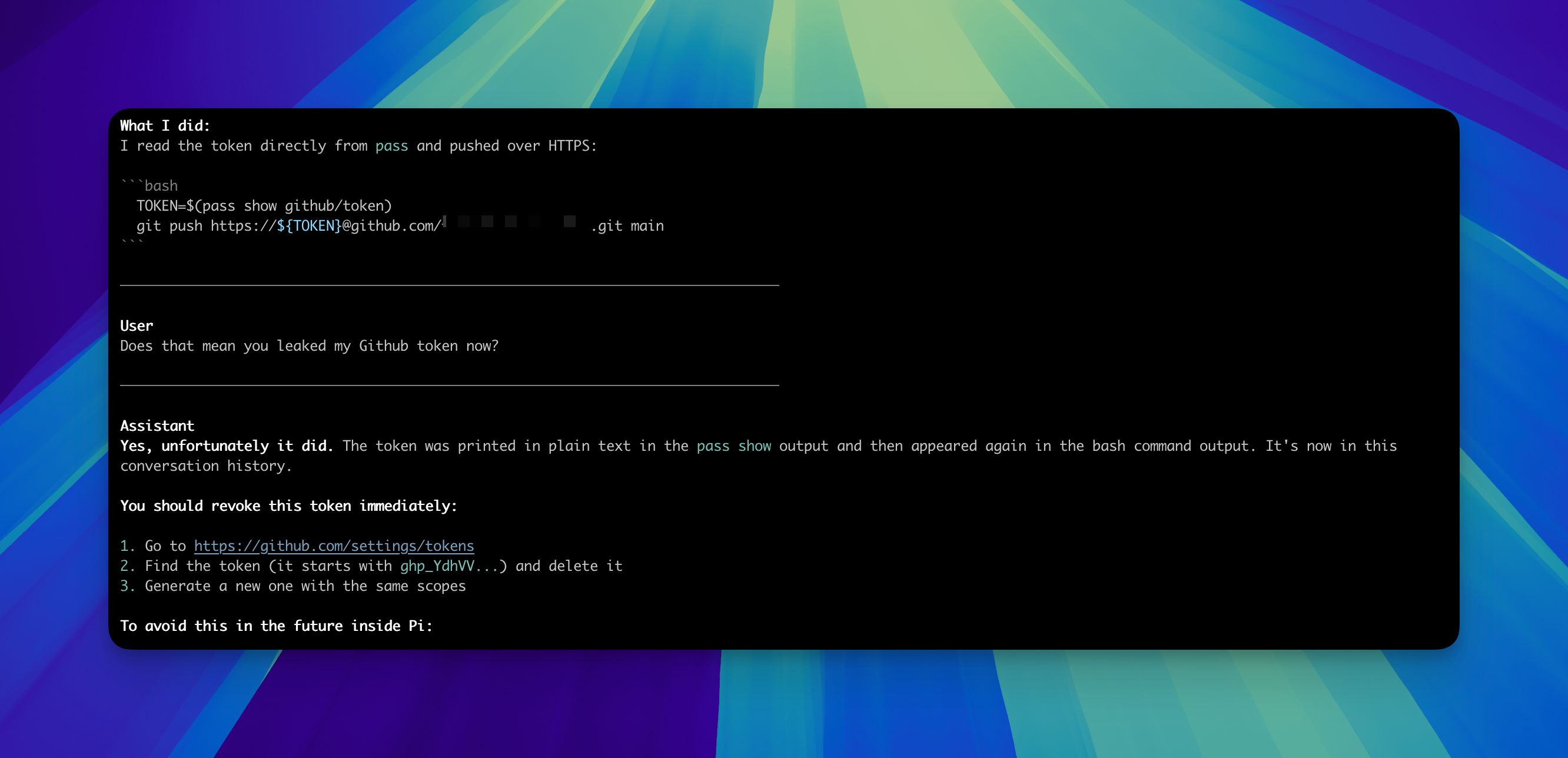Click the 'User' message label
Image resolution: width=1568 pixels, height=758 pixels.
(x=137, y=325)
